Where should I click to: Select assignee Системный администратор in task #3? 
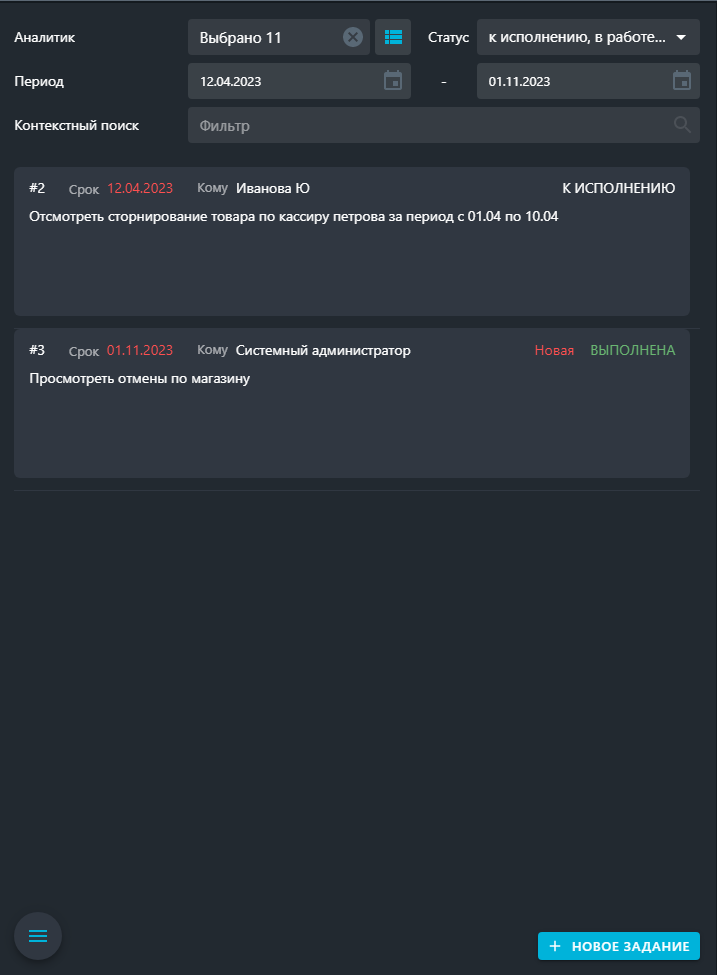point(323,350)
